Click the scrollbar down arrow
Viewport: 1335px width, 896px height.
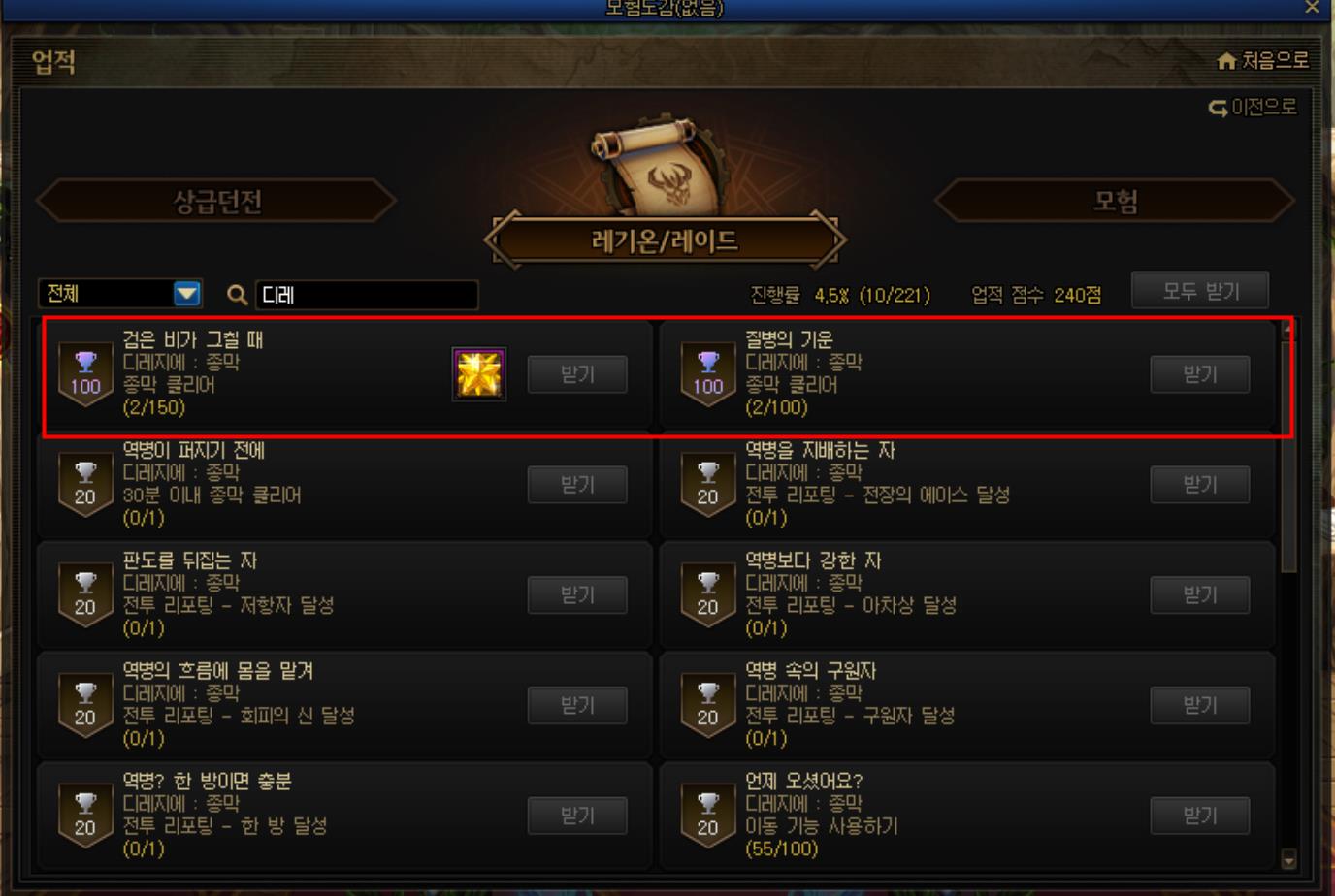[1288, 859]
